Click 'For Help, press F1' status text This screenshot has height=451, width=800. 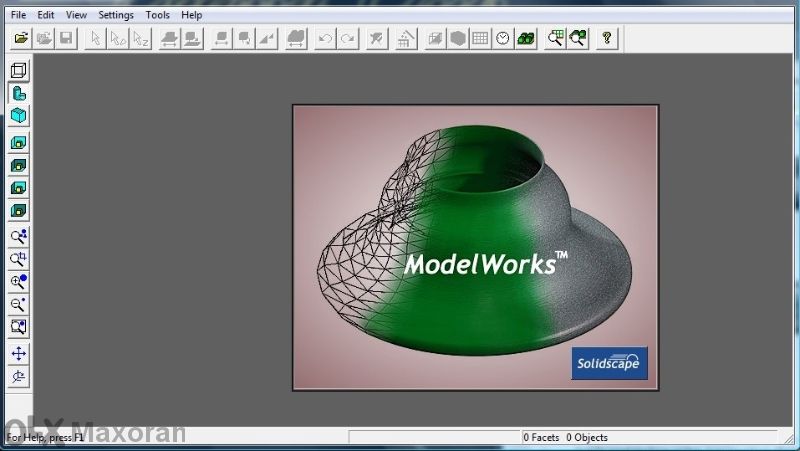45,437
